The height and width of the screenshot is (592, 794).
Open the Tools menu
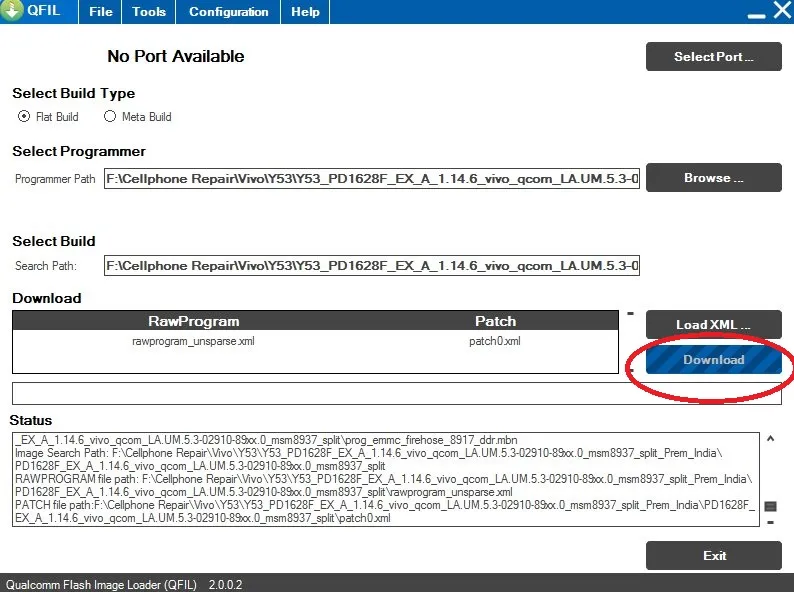(148, 12)
